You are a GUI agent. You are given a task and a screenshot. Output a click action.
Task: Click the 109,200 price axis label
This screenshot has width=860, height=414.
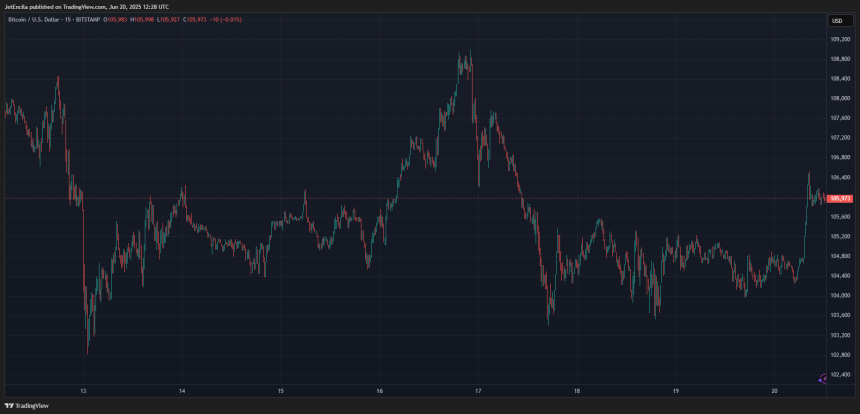[x=838, y=39]
